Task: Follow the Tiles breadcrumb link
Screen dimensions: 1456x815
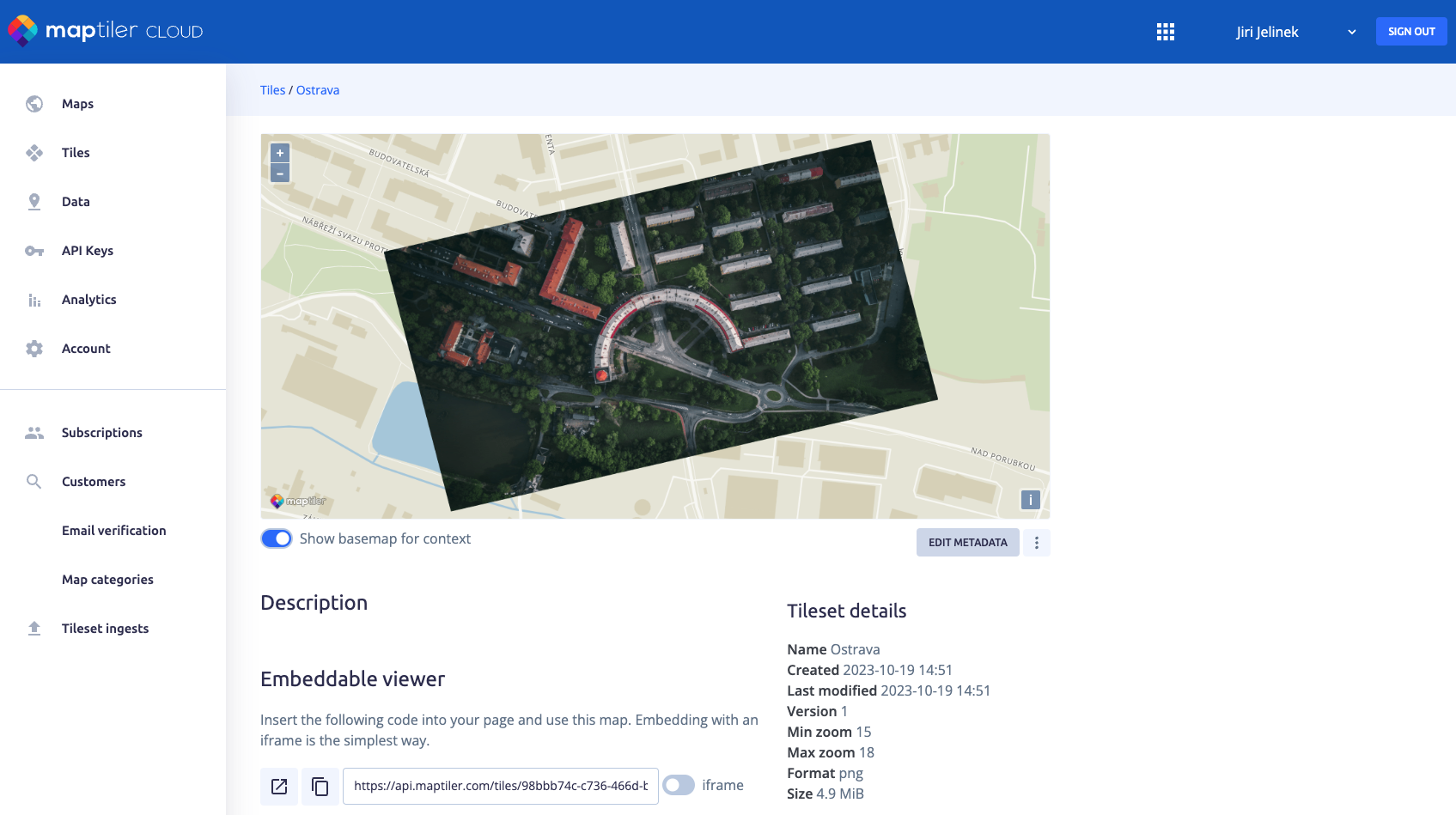Action: pos(272,90)
